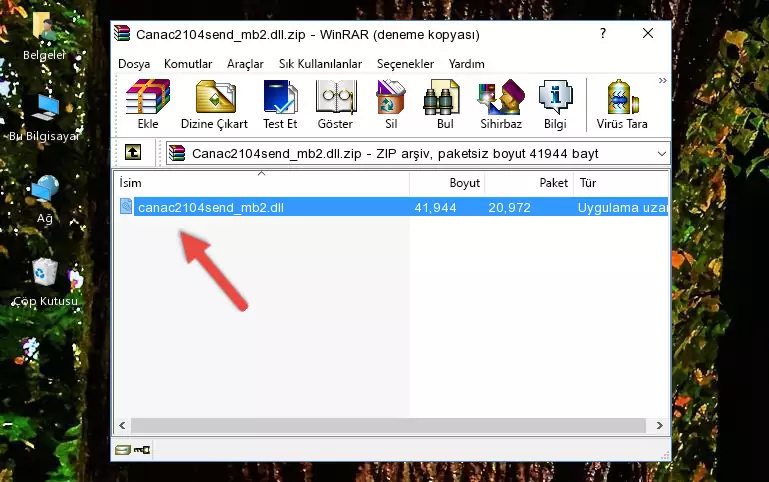Select the canac2104send_mb2.dll file row

[392, 207]
